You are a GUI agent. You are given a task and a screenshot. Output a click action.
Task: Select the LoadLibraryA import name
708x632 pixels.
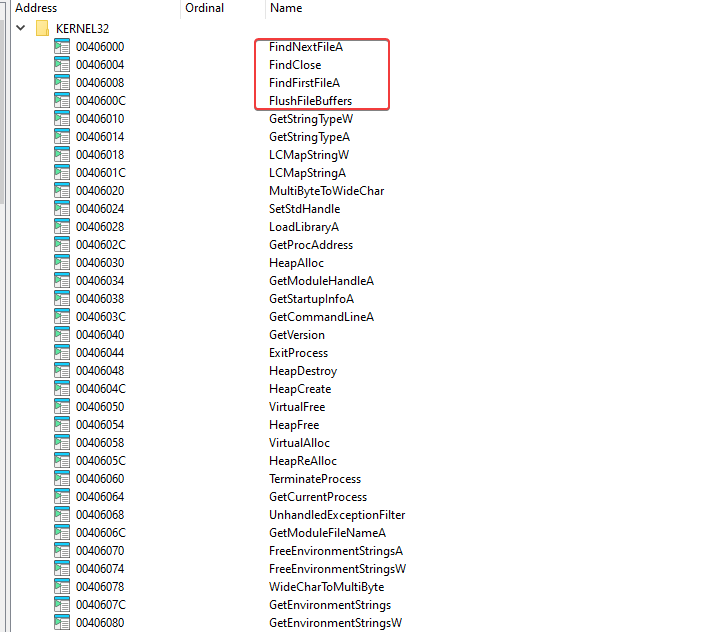[304, 227]
